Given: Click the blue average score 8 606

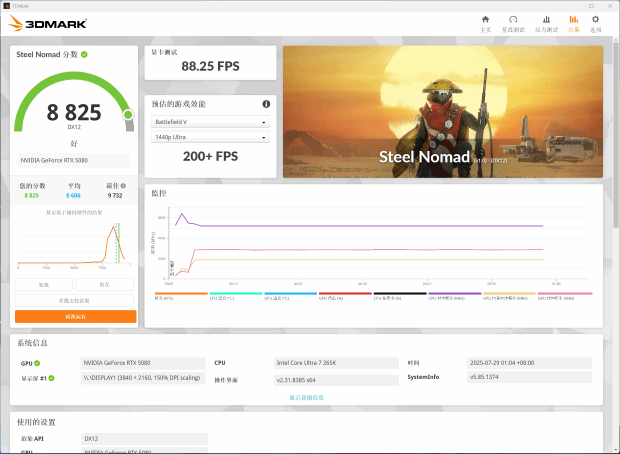Looking at the screenshot, I should click(73, 195).
